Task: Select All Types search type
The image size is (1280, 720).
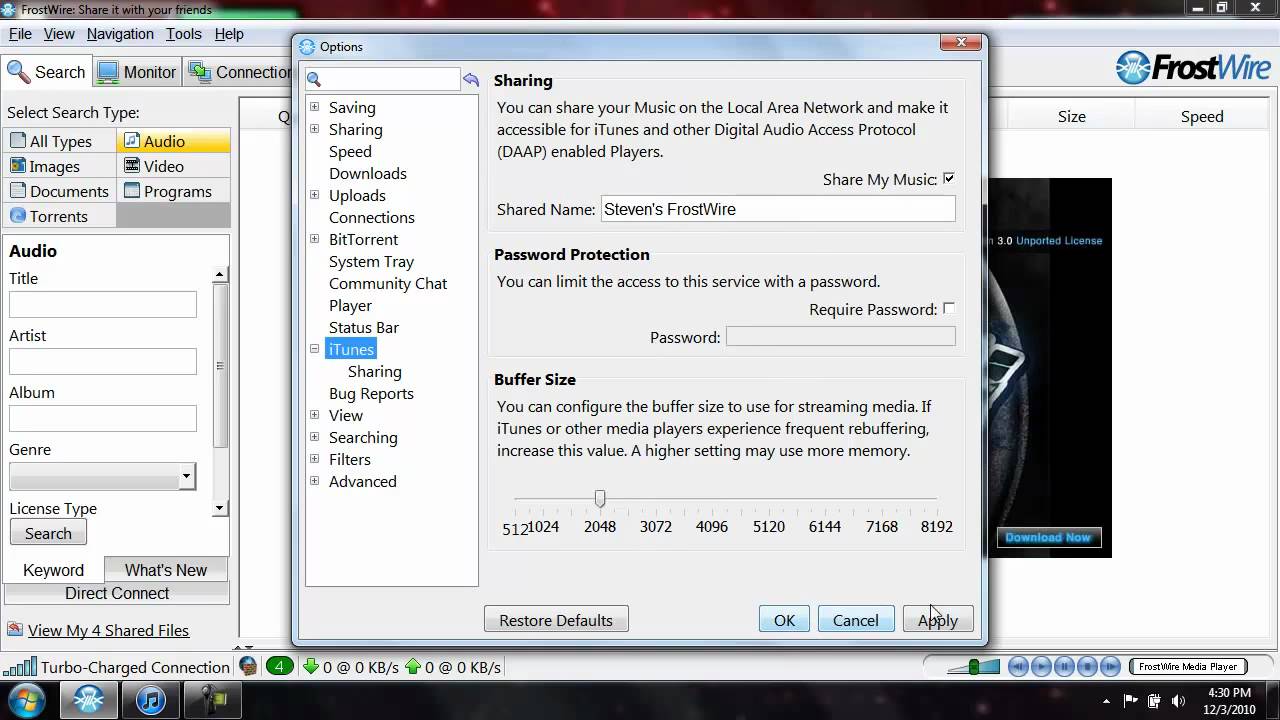Action: (60, 141)
